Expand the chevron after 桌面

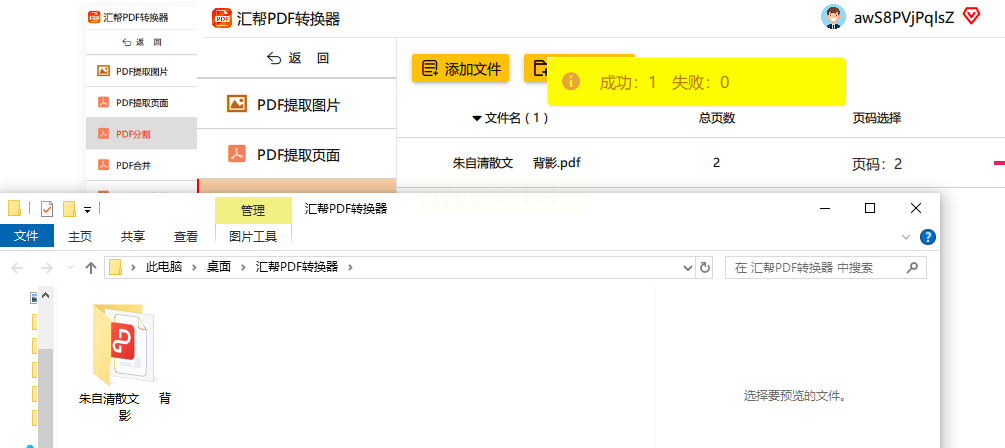point(244,267)
